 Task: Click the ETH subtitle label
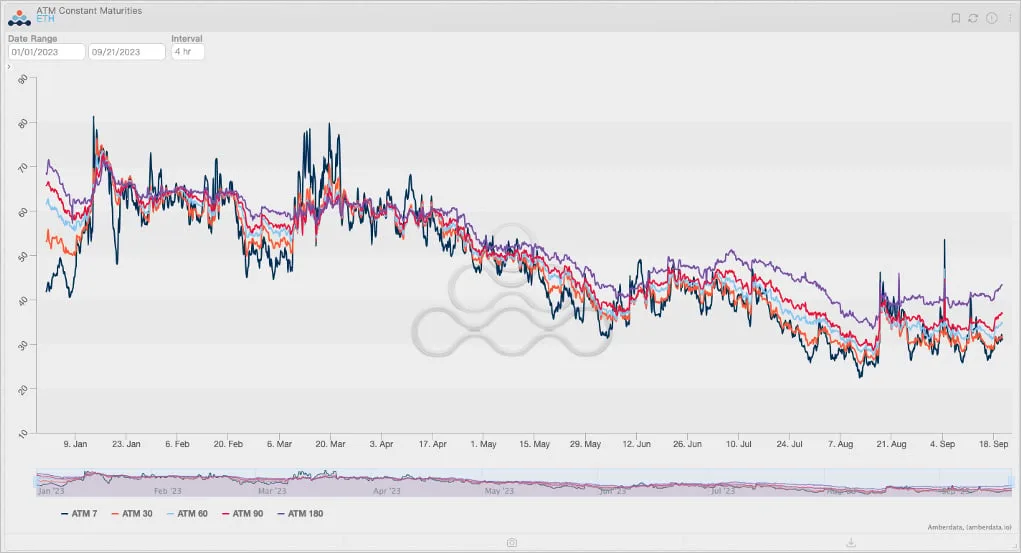45,19
